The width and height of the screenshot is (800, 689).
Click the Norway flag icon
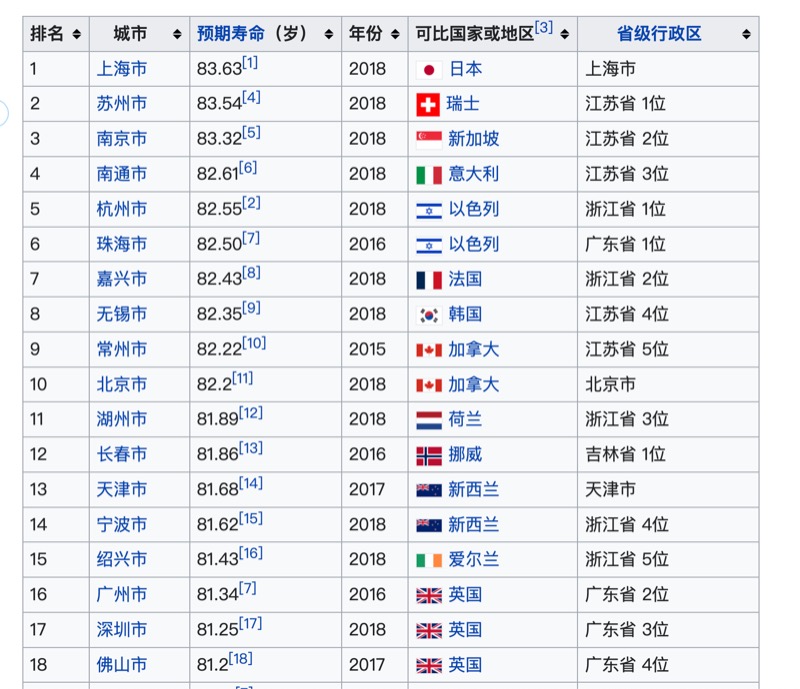tap(429, 454)
